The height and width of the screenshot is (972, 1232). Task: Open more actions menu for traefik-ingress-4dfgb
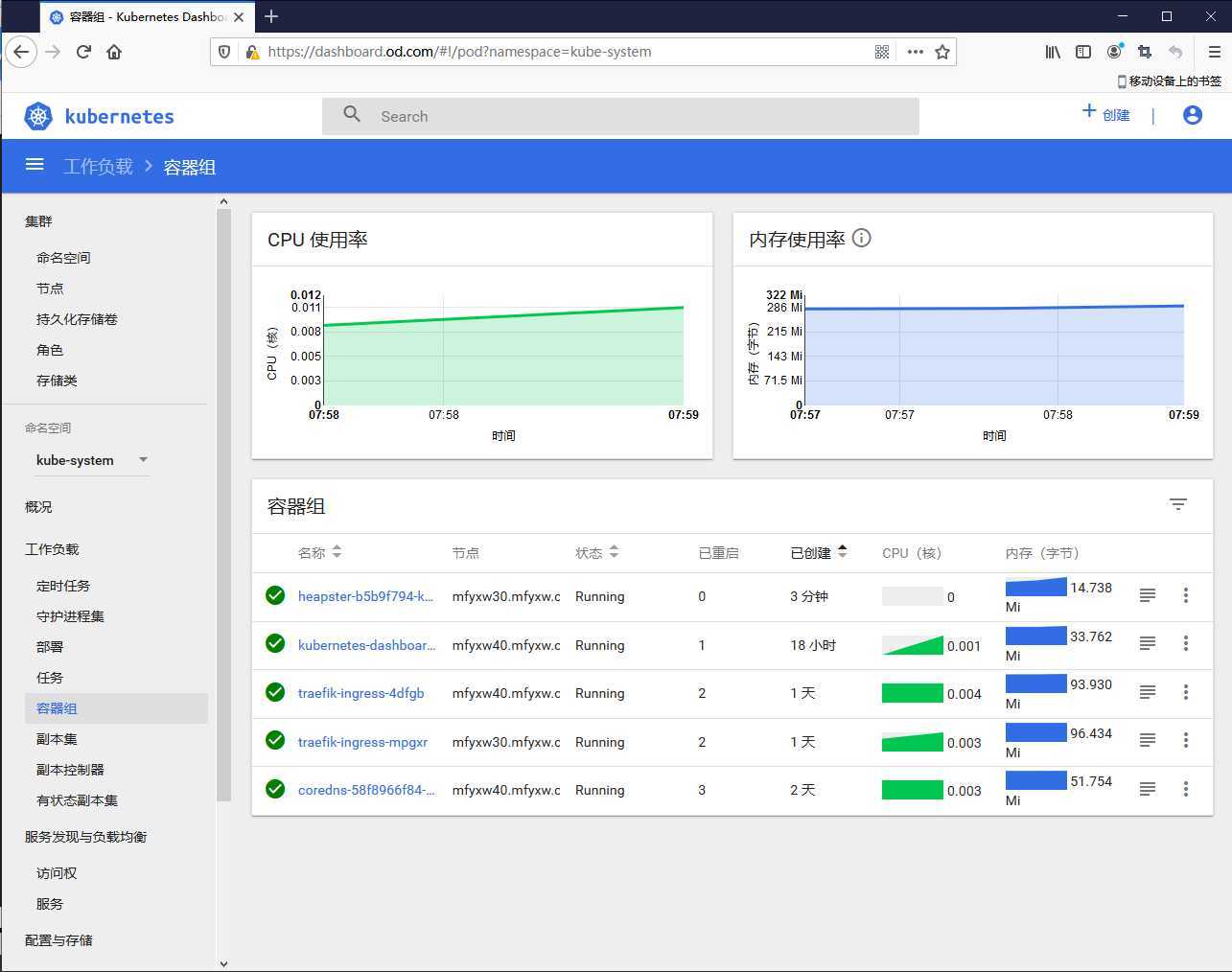1186,692
